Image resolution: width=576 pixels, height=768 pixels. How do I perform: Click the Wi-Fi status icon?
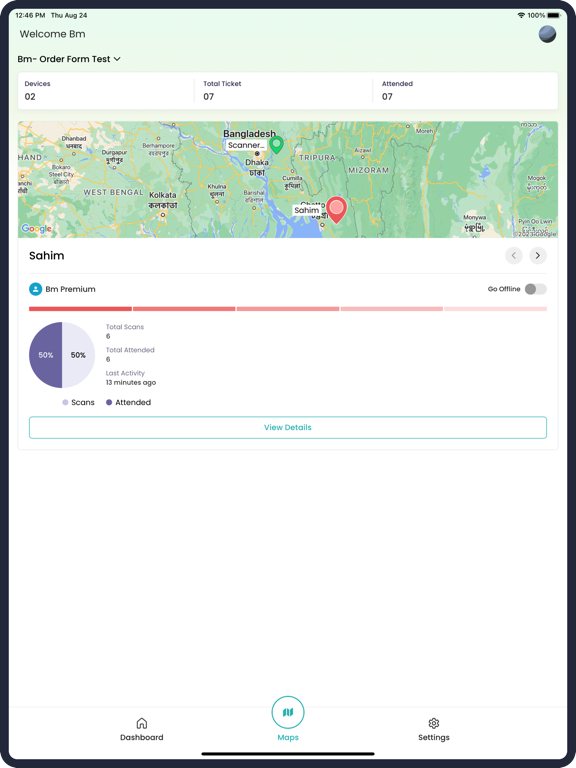521,16
